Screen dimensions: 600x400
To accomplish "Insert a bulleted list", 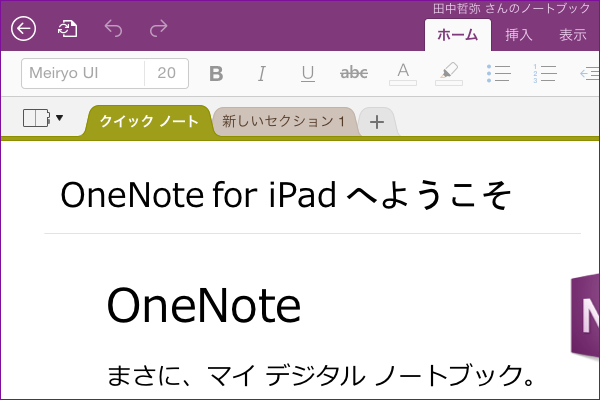I will click(499, 73).
